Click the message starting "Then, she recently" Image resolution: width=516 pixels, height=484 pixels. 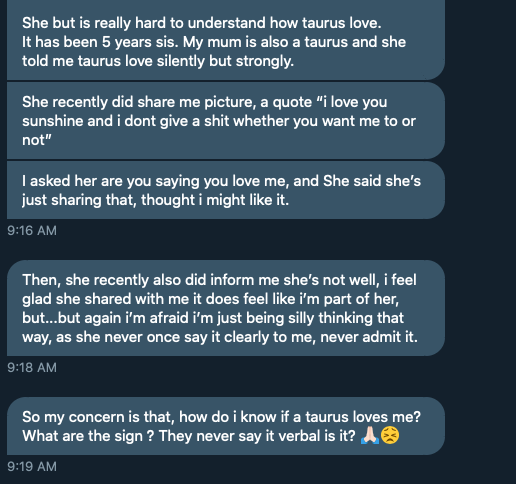click(226, 308)
